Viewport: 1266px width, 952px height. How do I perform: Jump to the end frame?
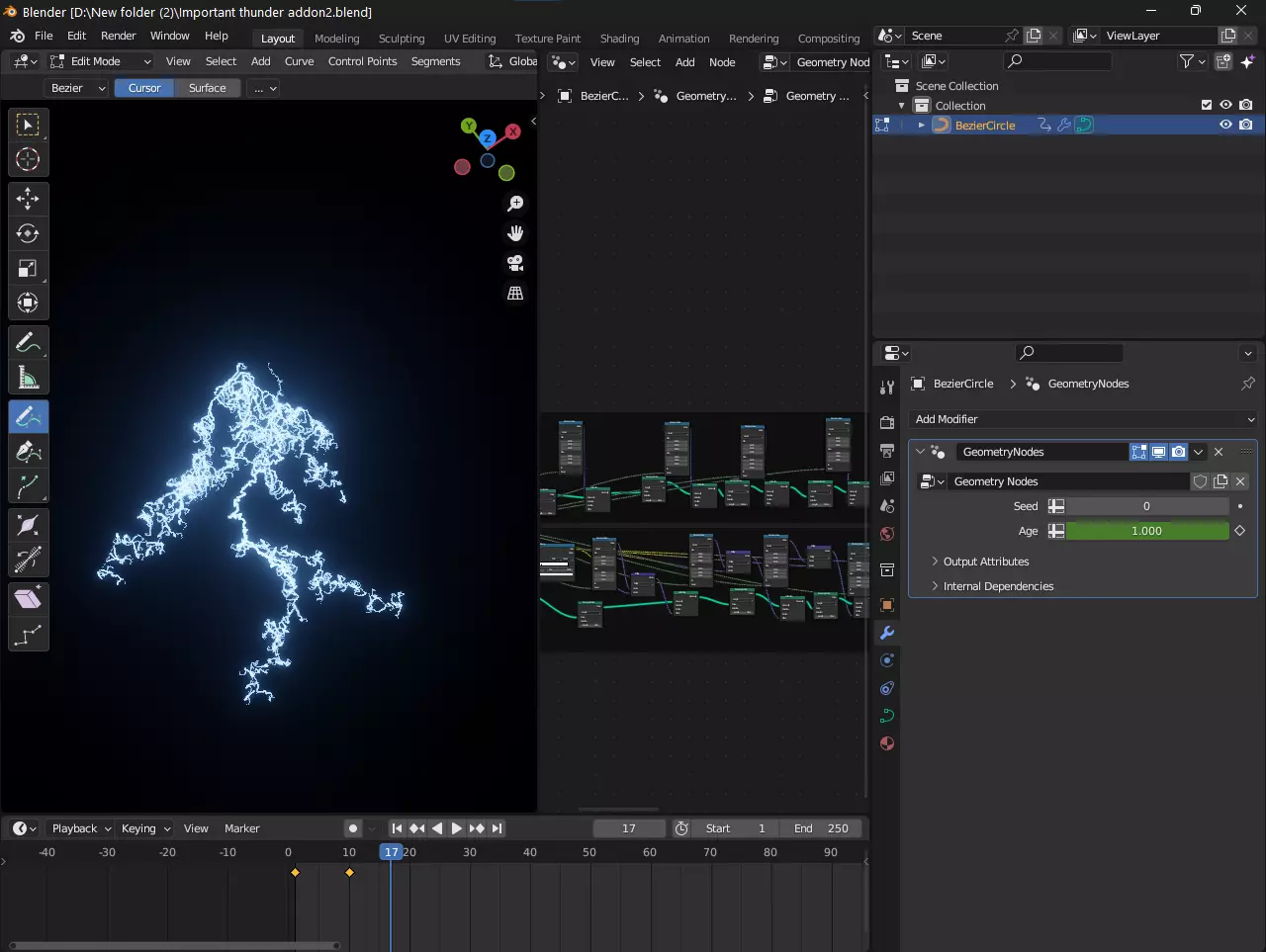pyautogui.click(x=497, y=828)
